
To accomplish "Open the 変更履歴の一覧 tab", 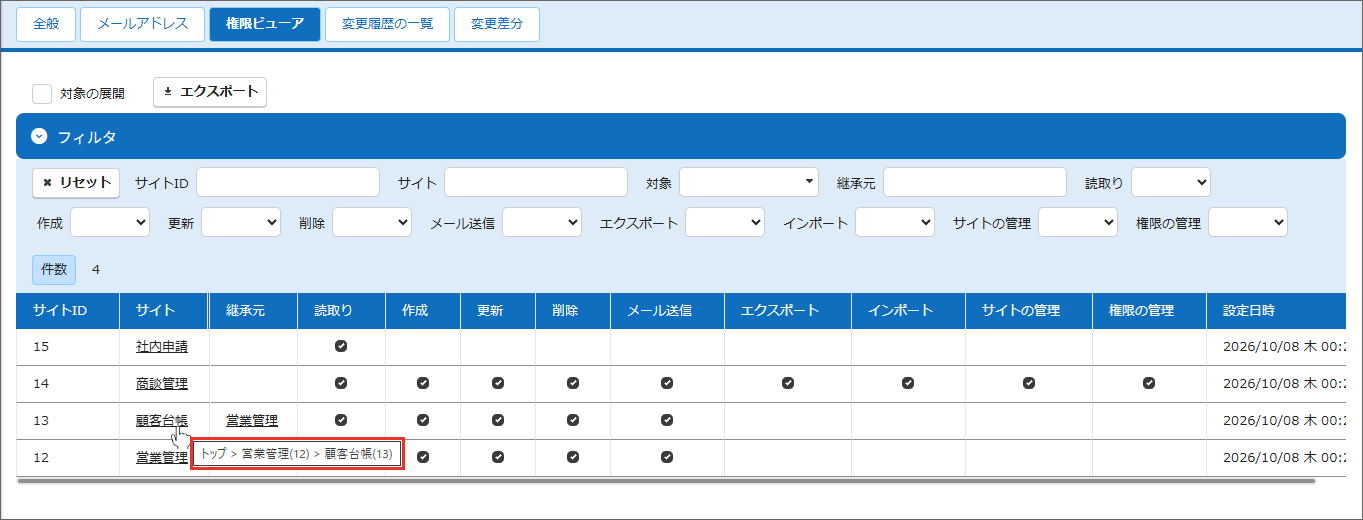I will [388, 24].
